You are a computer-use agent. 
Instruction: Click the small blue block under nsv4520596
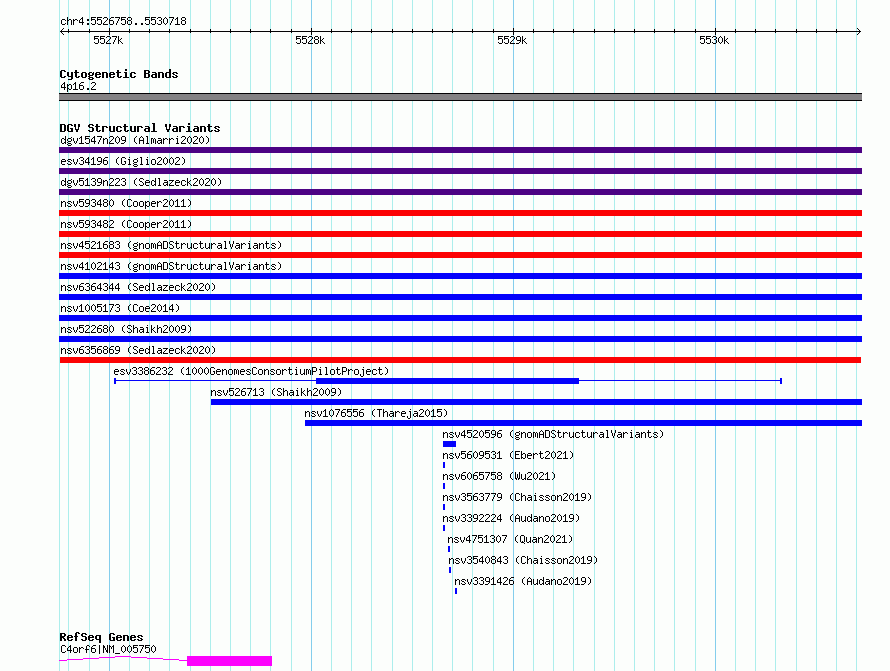[450, 444]
